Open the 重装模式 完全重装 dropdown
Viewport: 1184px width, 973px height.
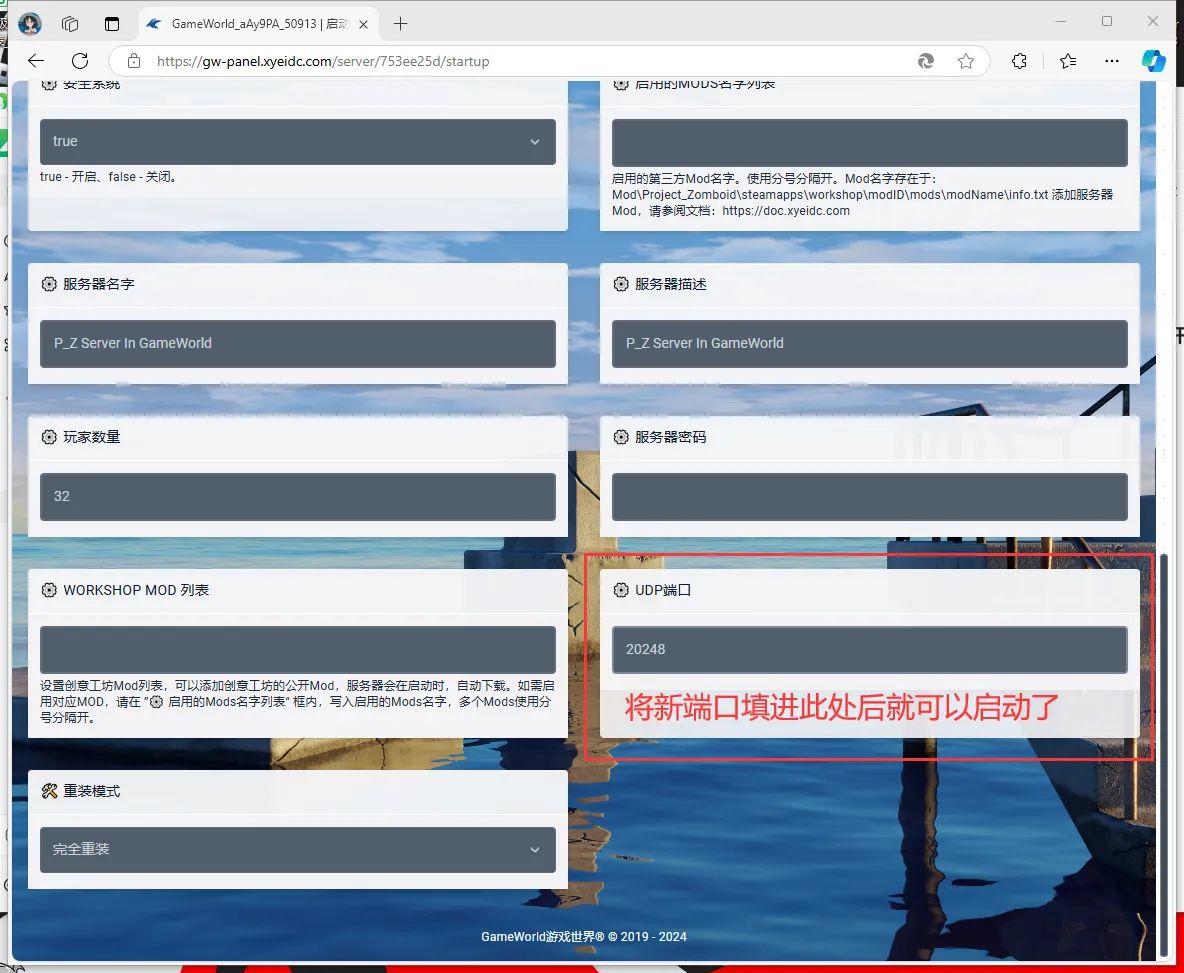click(x=297, y=849)
